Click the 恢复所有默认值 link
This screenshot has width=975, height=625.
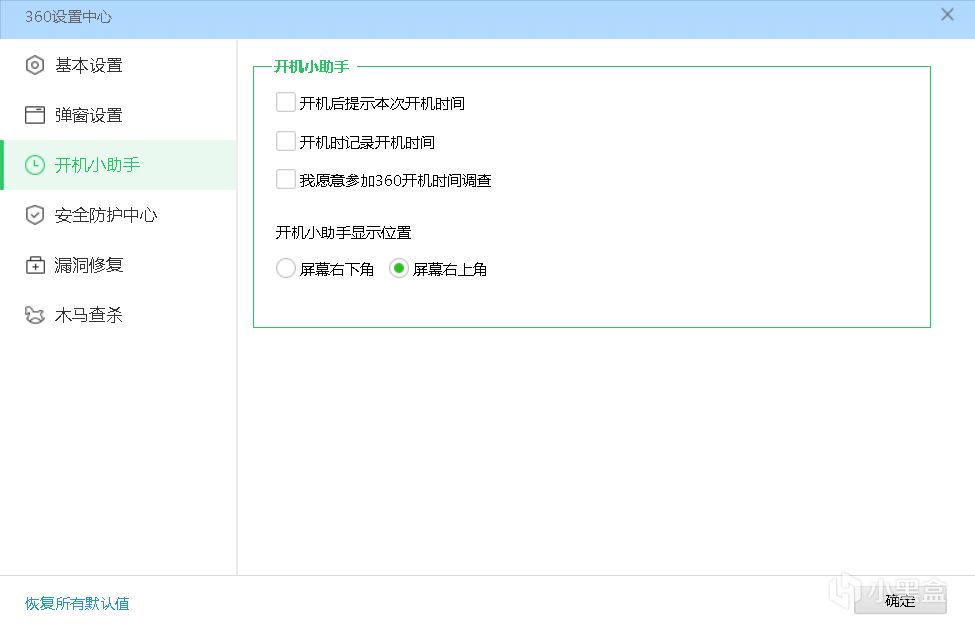click(x=77, y=603)
